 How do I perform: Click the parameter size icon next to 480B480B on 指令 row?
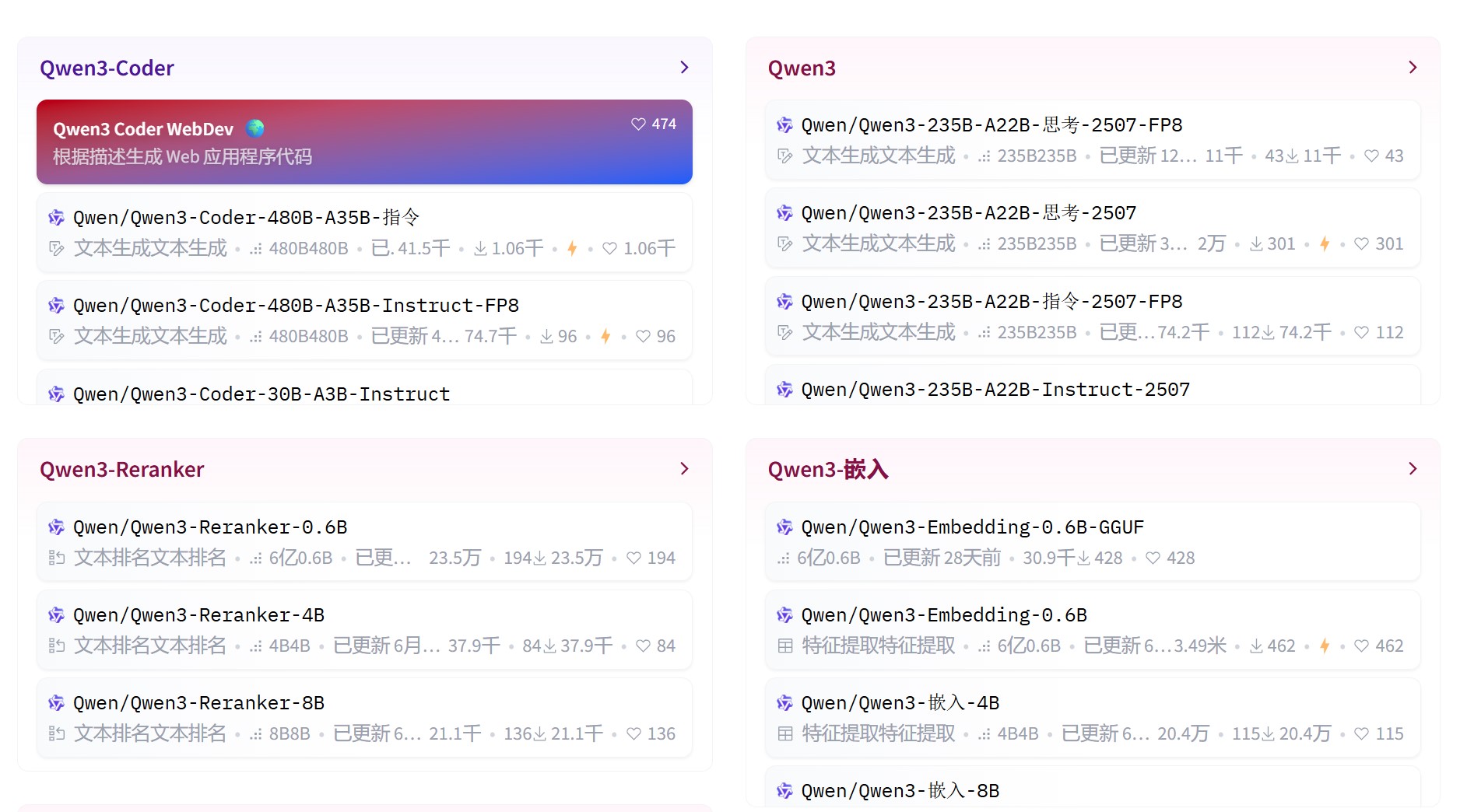pyautogui.click(x=255, y=249)
